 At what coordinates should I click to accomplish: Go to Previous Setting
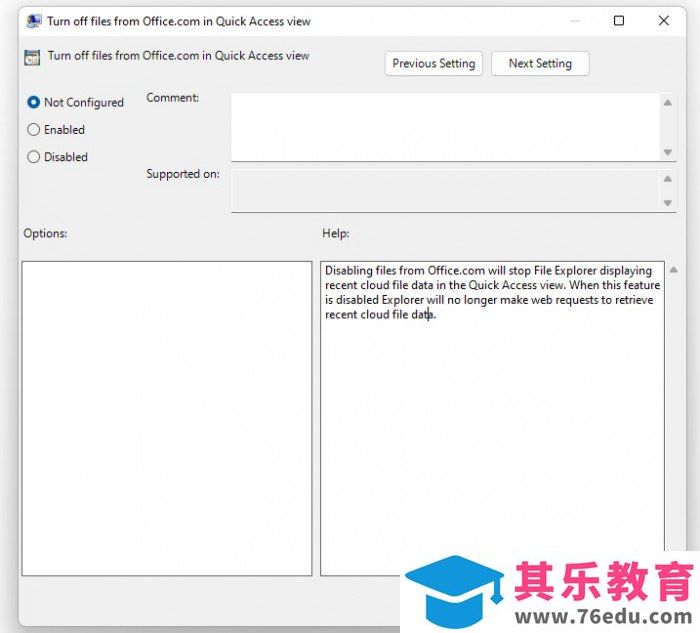pyautogui.click(x=433, y=63)
